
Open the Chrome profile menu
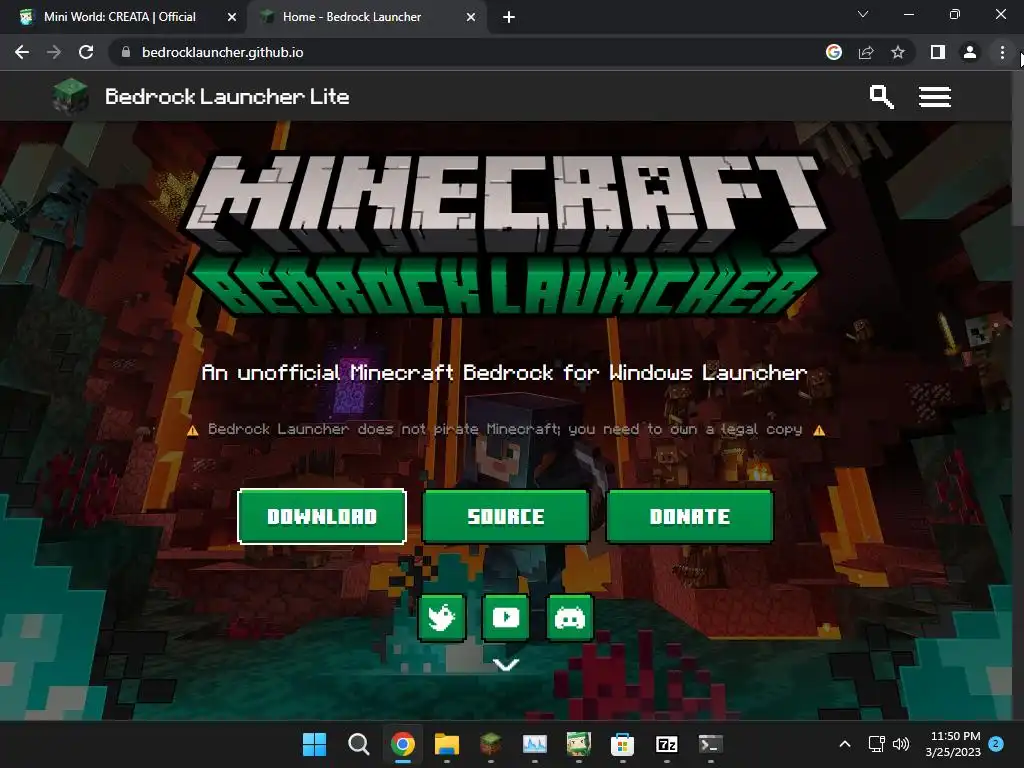click(970, 52)
